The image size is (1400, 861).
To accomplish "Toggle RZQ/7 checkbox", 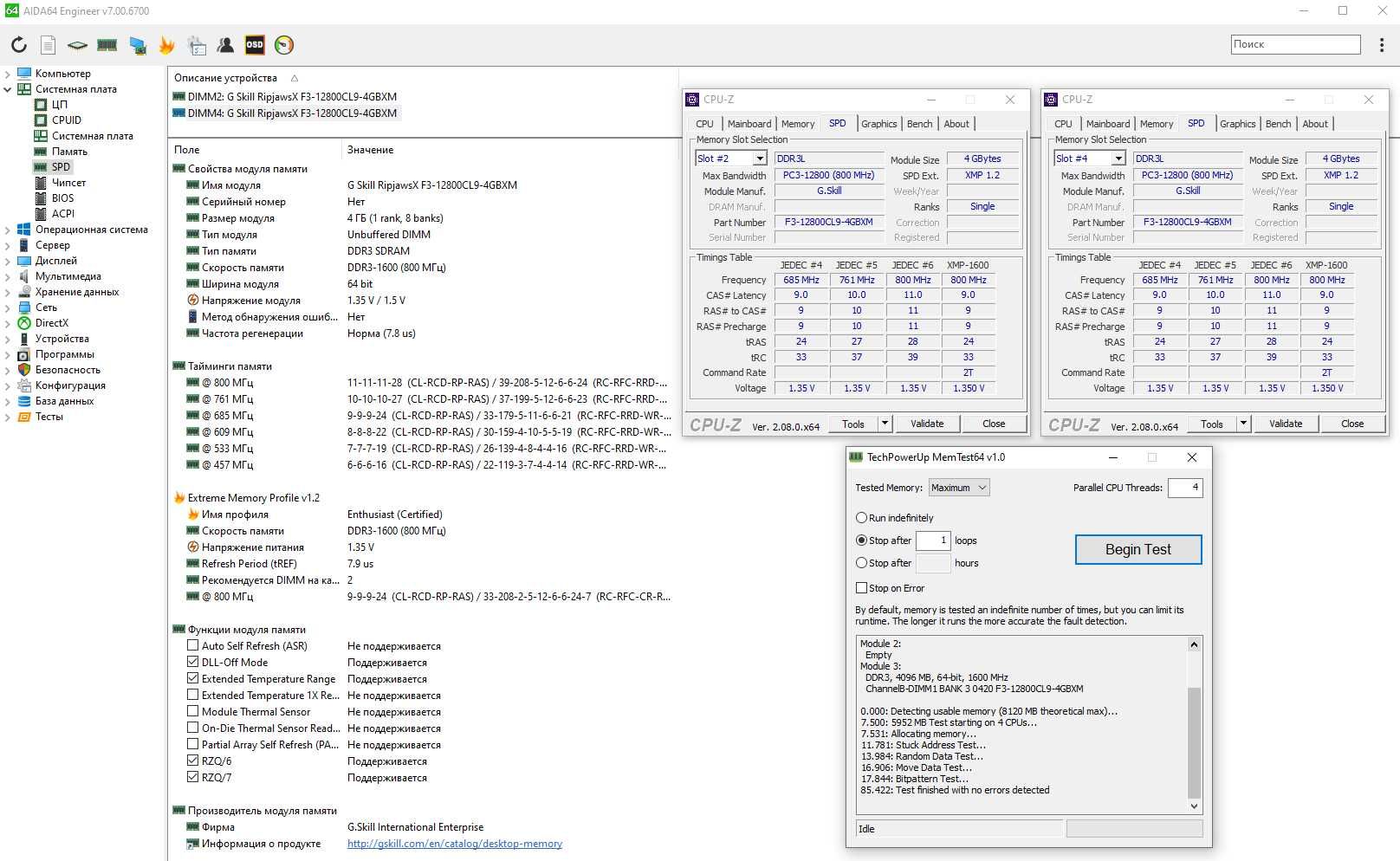I will [193, 778].
